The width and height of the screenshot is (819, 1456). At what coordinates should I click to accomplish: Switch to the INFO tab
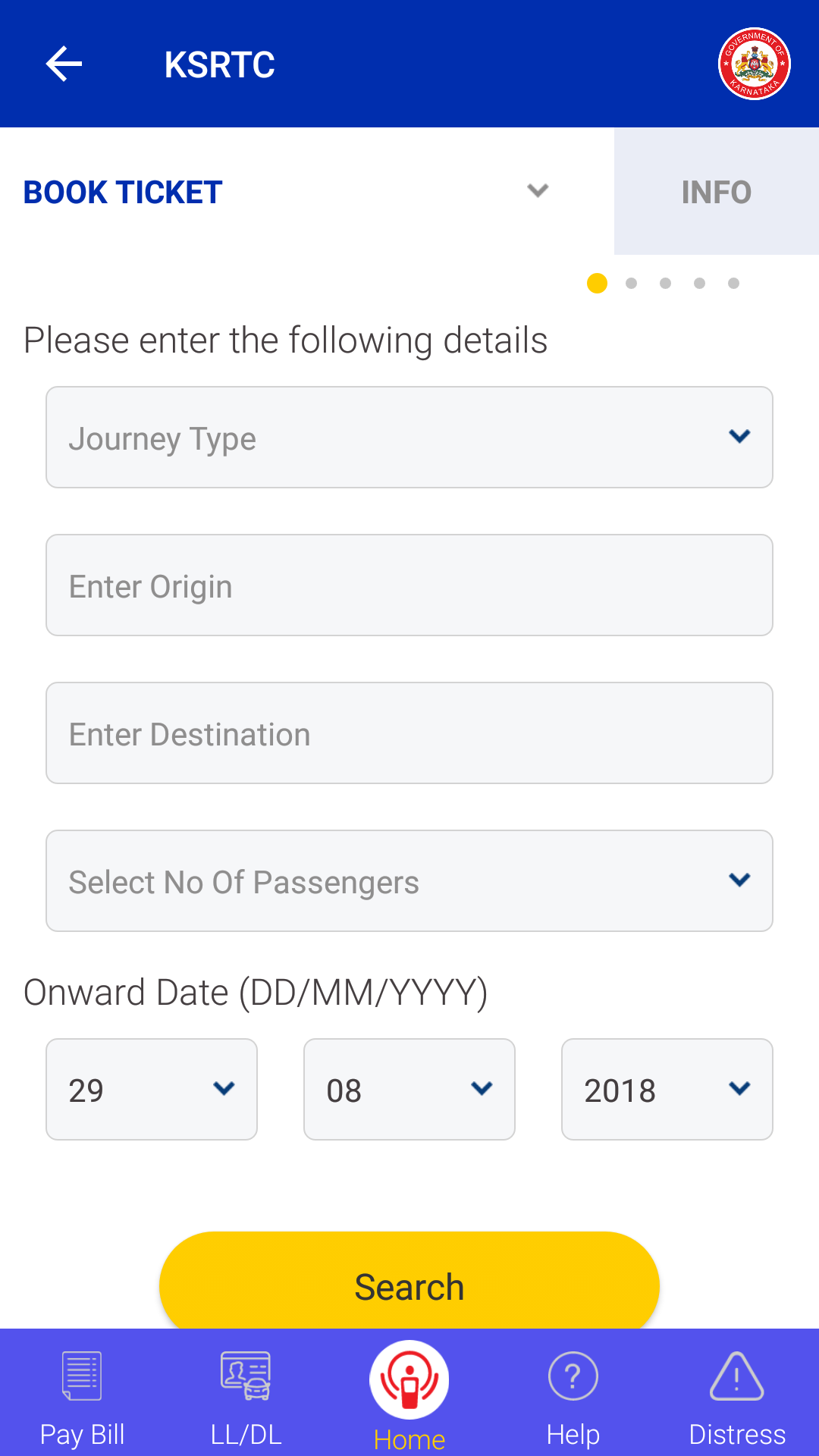(x=716, y=192)
